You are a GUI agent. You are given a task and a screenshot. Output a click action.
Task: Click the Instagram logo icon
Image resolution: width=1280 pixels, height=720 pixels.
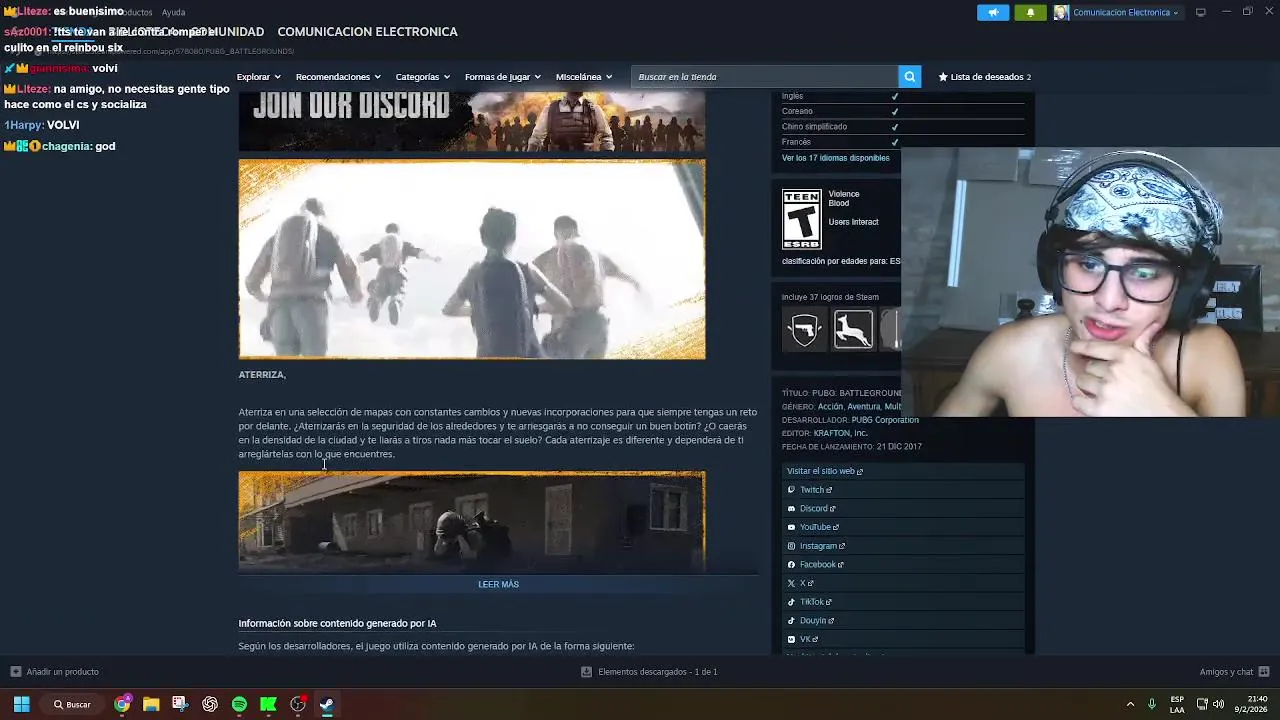click(791, 546)
